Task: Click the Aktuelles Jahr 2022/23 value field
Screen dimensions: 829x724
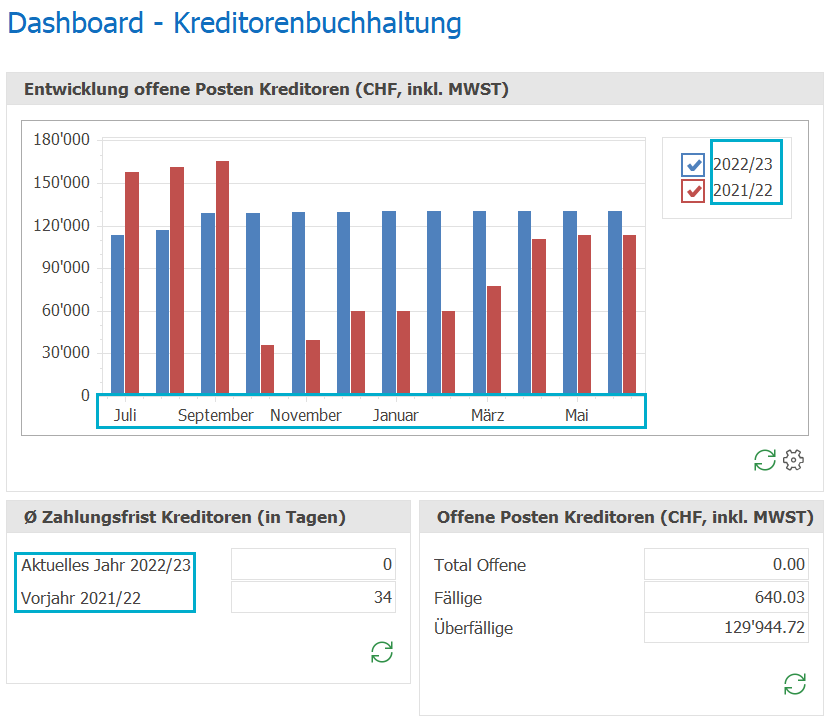Action: (314, 564)
